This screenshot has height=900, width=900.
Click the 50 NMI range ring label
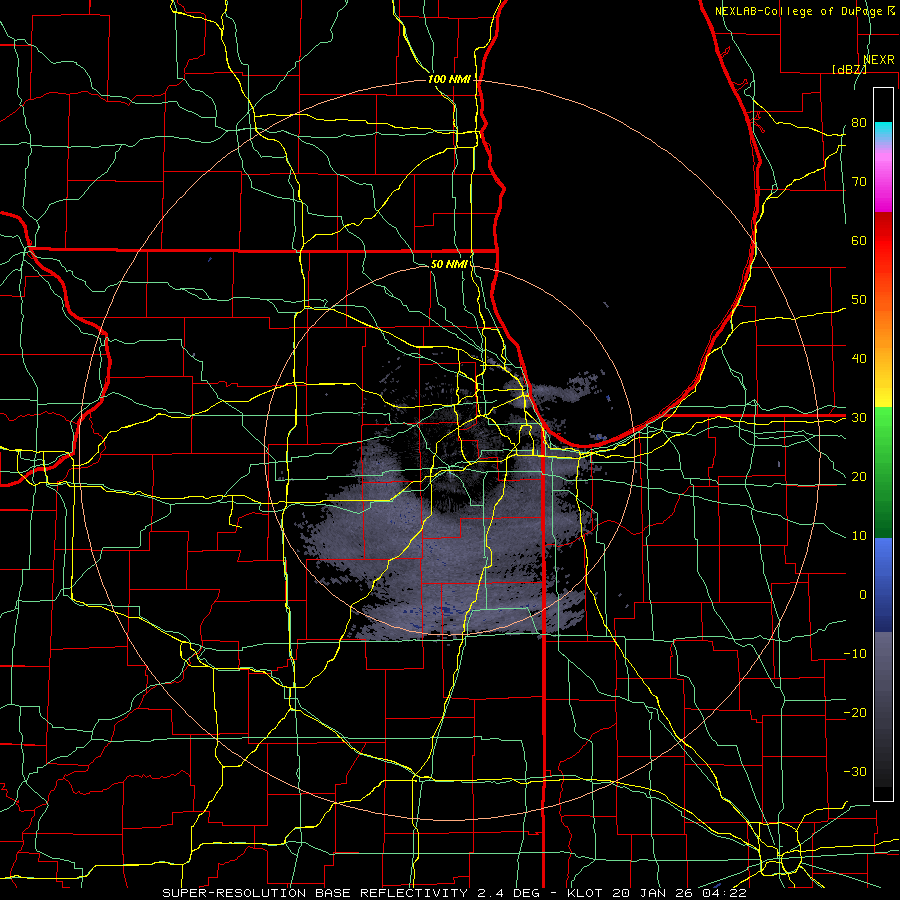[449, 264]
